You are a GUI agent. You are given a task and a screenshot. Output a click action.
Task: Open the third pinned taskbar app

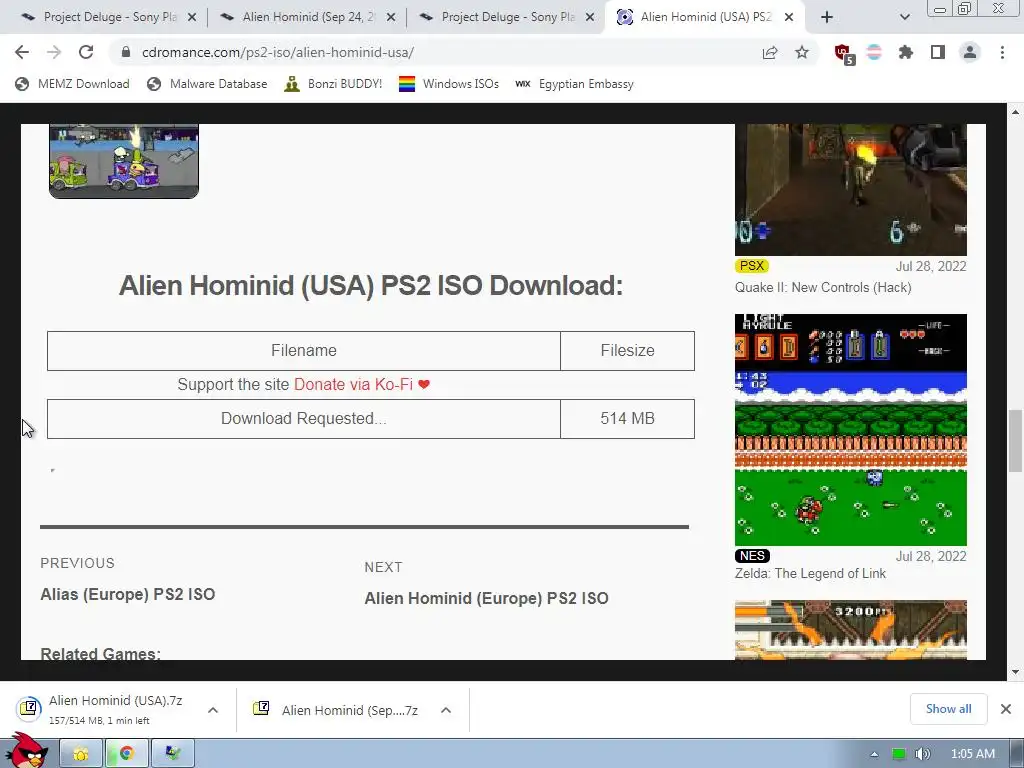point(173,754)
